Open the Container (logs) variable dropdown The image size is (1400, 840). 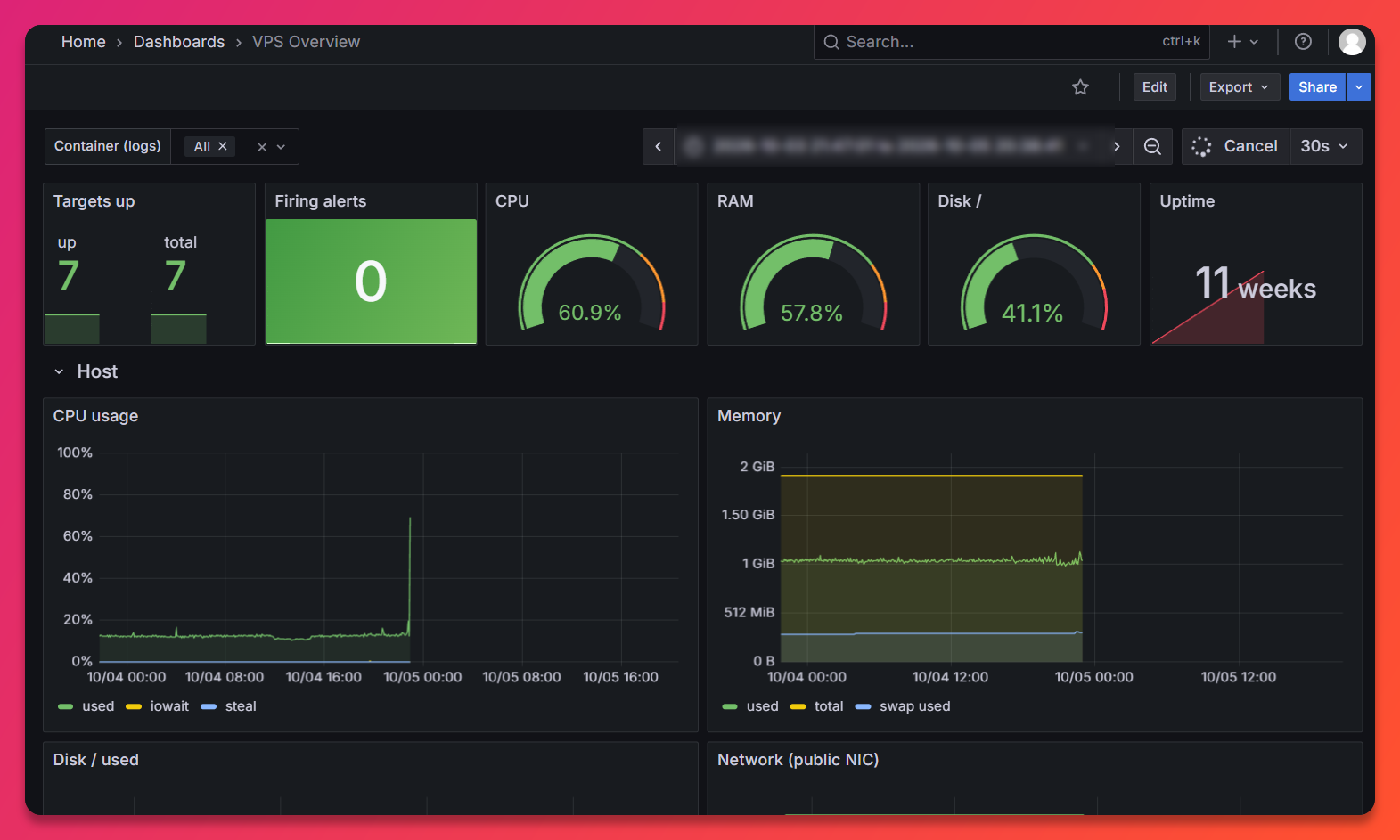coord(281,147)
